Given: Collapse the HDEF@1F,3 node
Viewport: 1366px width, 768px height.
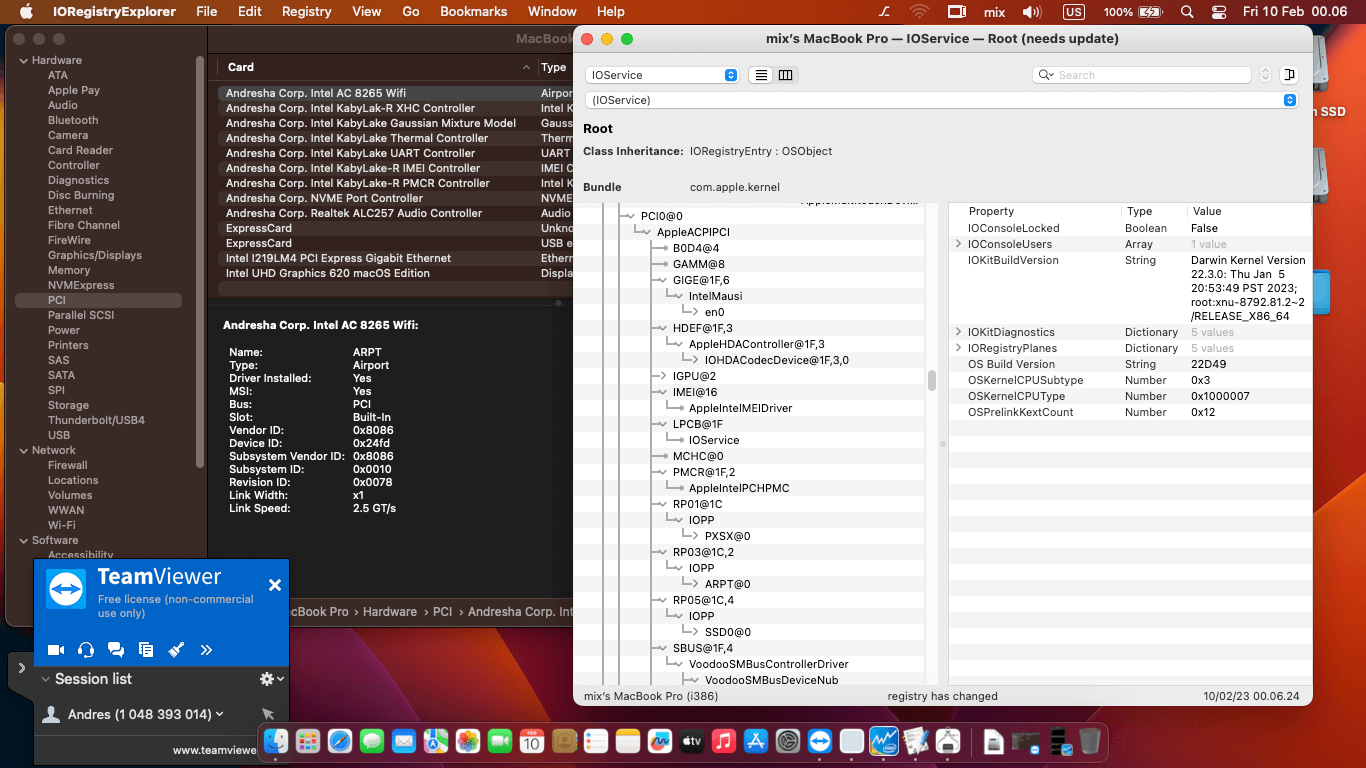Looking at the screenshot, I should (x=660, y=328).
